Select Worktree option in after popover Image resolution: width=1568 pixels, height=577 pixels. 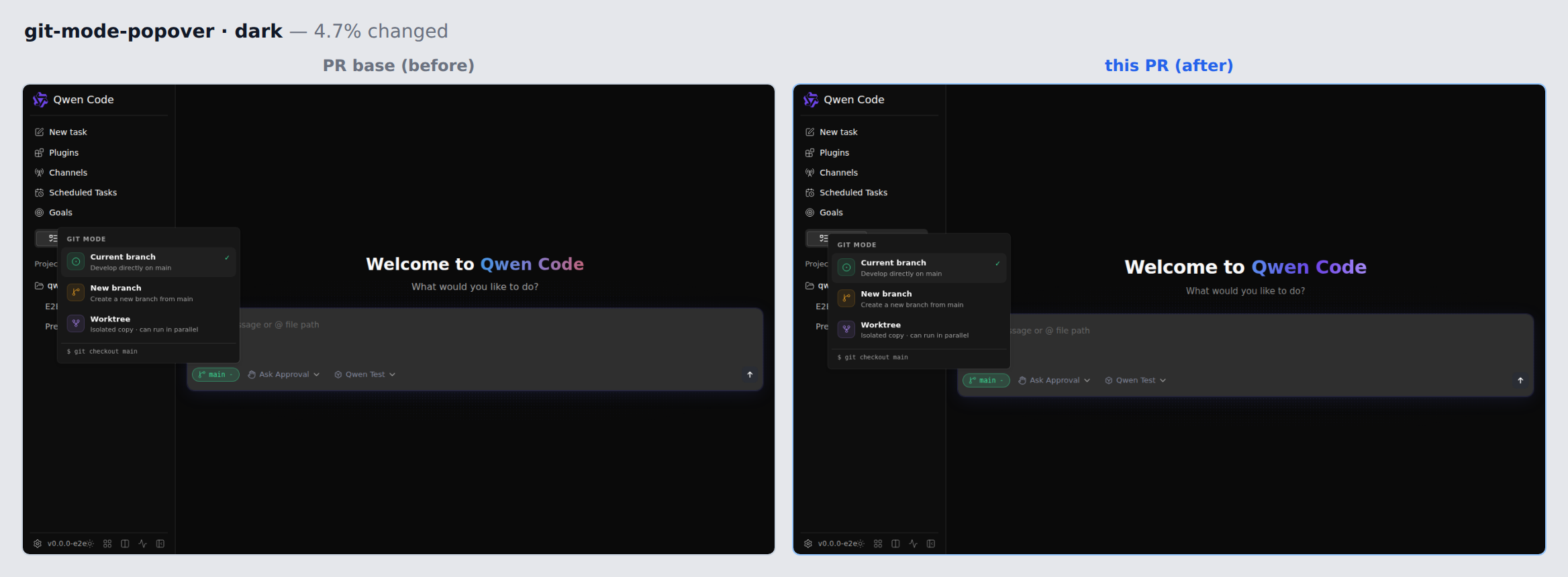(x=919, y=330)
